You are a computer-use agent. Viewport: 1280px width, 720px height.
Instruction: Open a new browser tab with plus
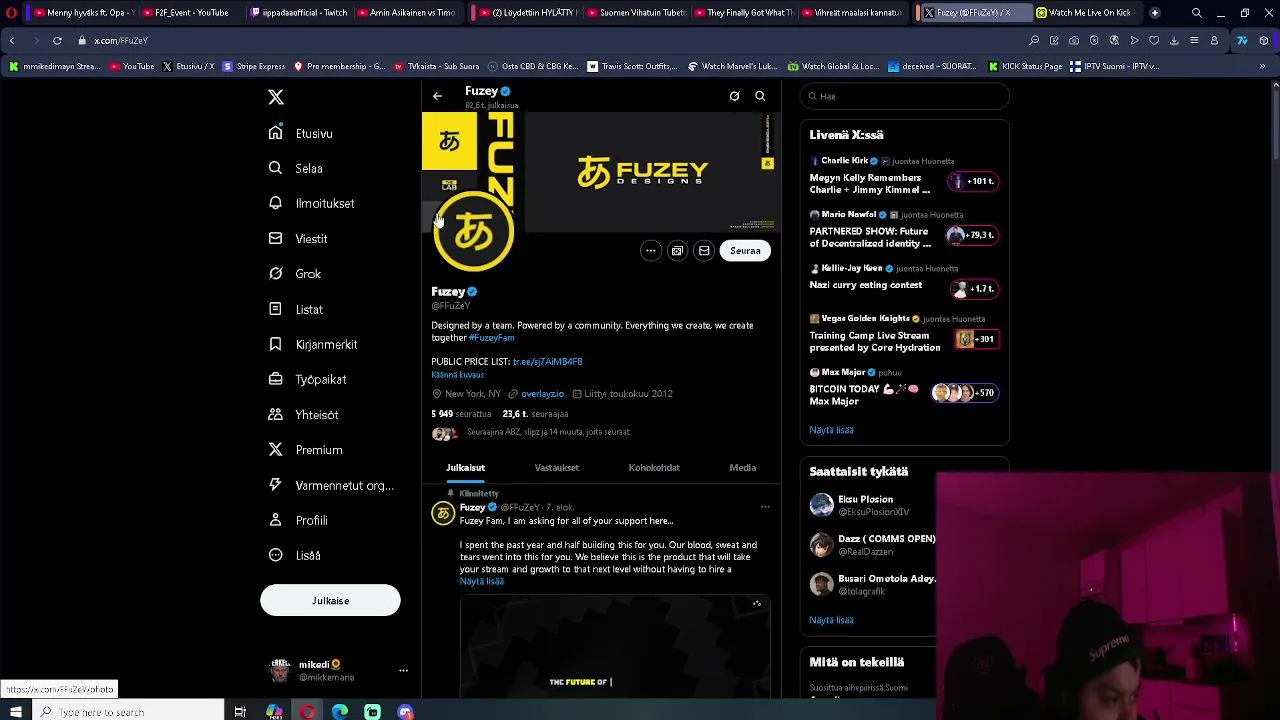(x=1155, y=13)
